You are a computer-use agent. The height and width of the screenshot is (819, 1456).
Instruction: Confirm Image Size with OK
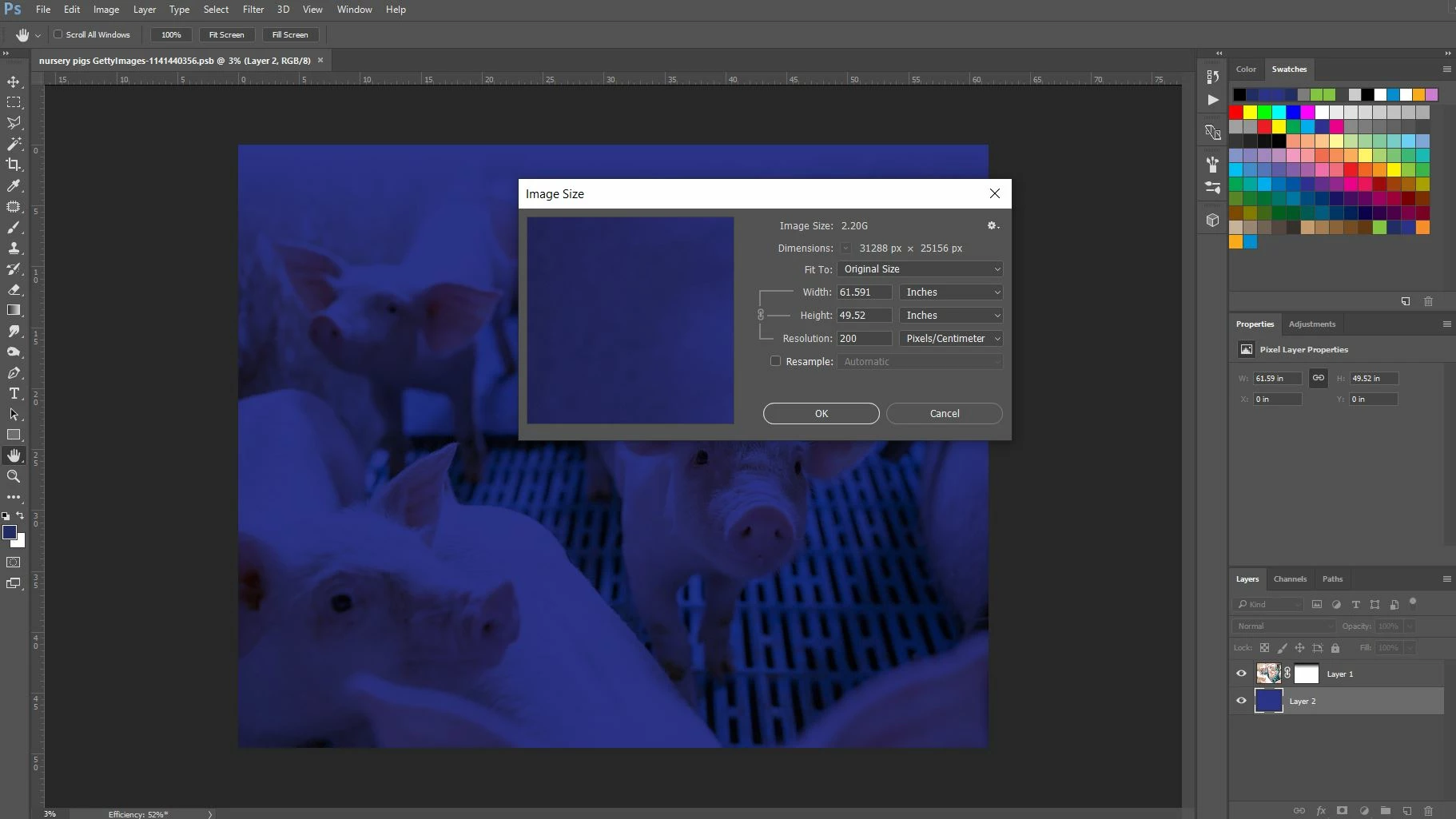(x=821, y=413)
